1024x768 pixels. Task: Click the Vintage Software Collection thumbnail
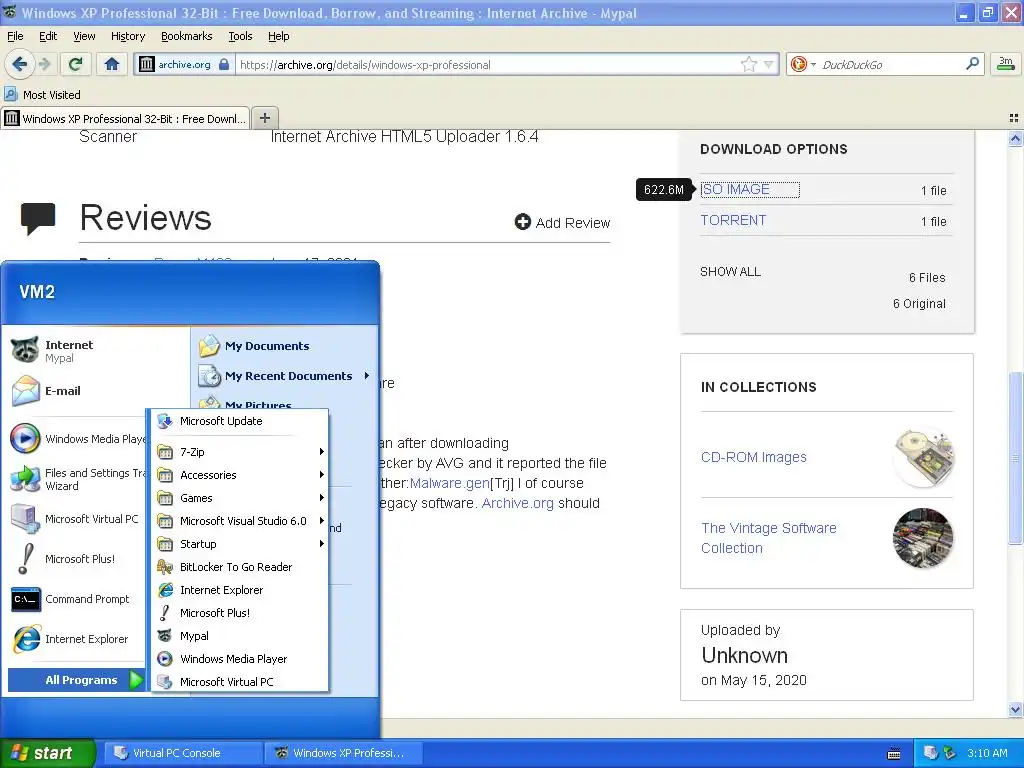pyautogui.click(x=923, y=537)
